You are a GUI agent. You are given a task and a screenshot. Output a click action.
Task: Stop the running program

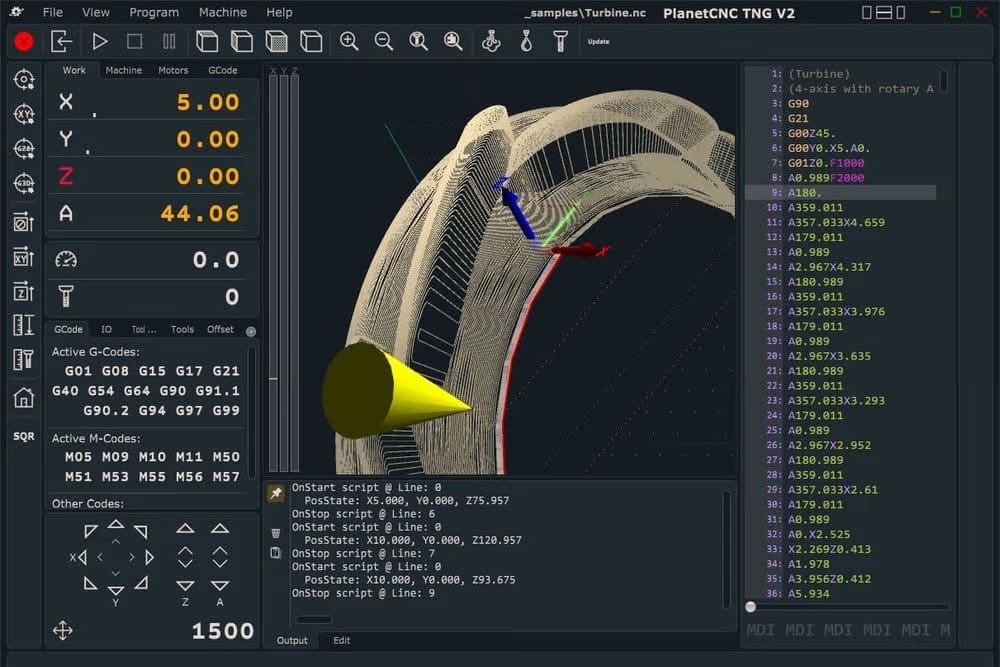point(135,41)
